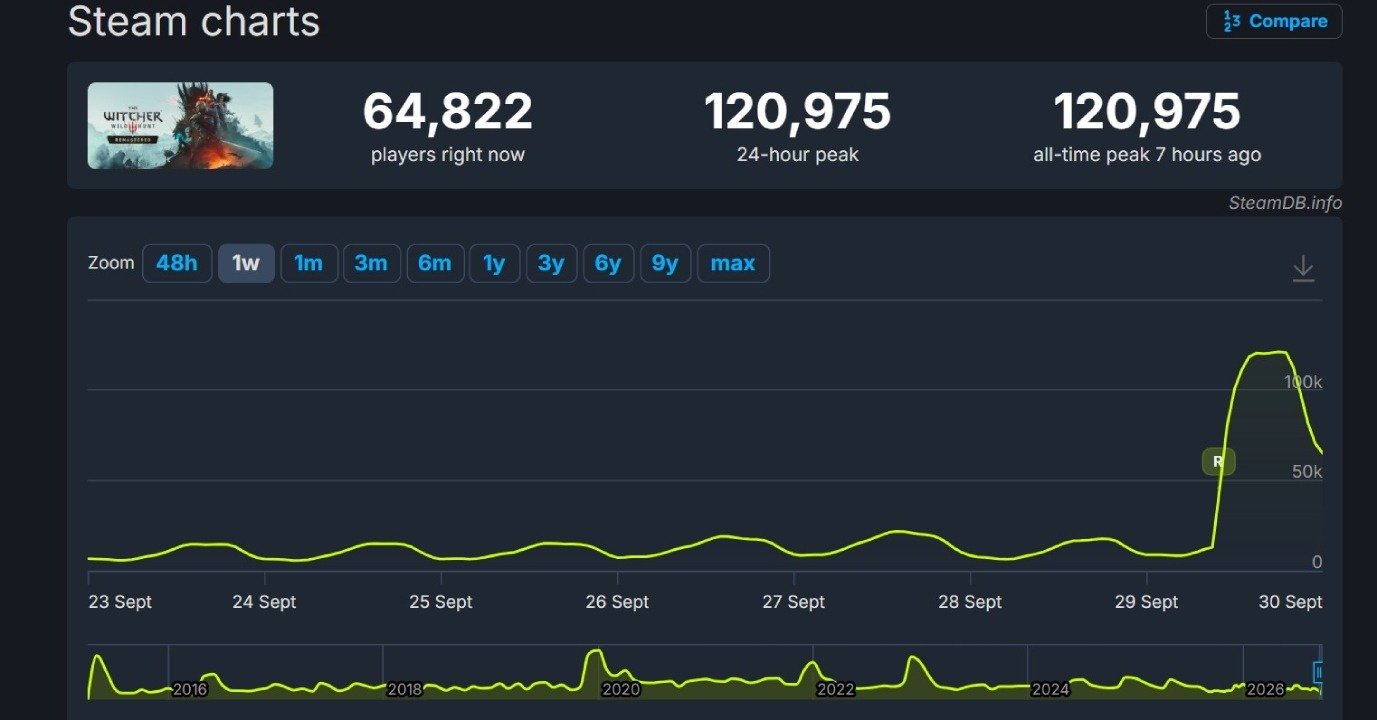The height and width of the screenshot is (720, 1377).
Task: Click 2016 in the navigator timeline
Action: [190, 690]
